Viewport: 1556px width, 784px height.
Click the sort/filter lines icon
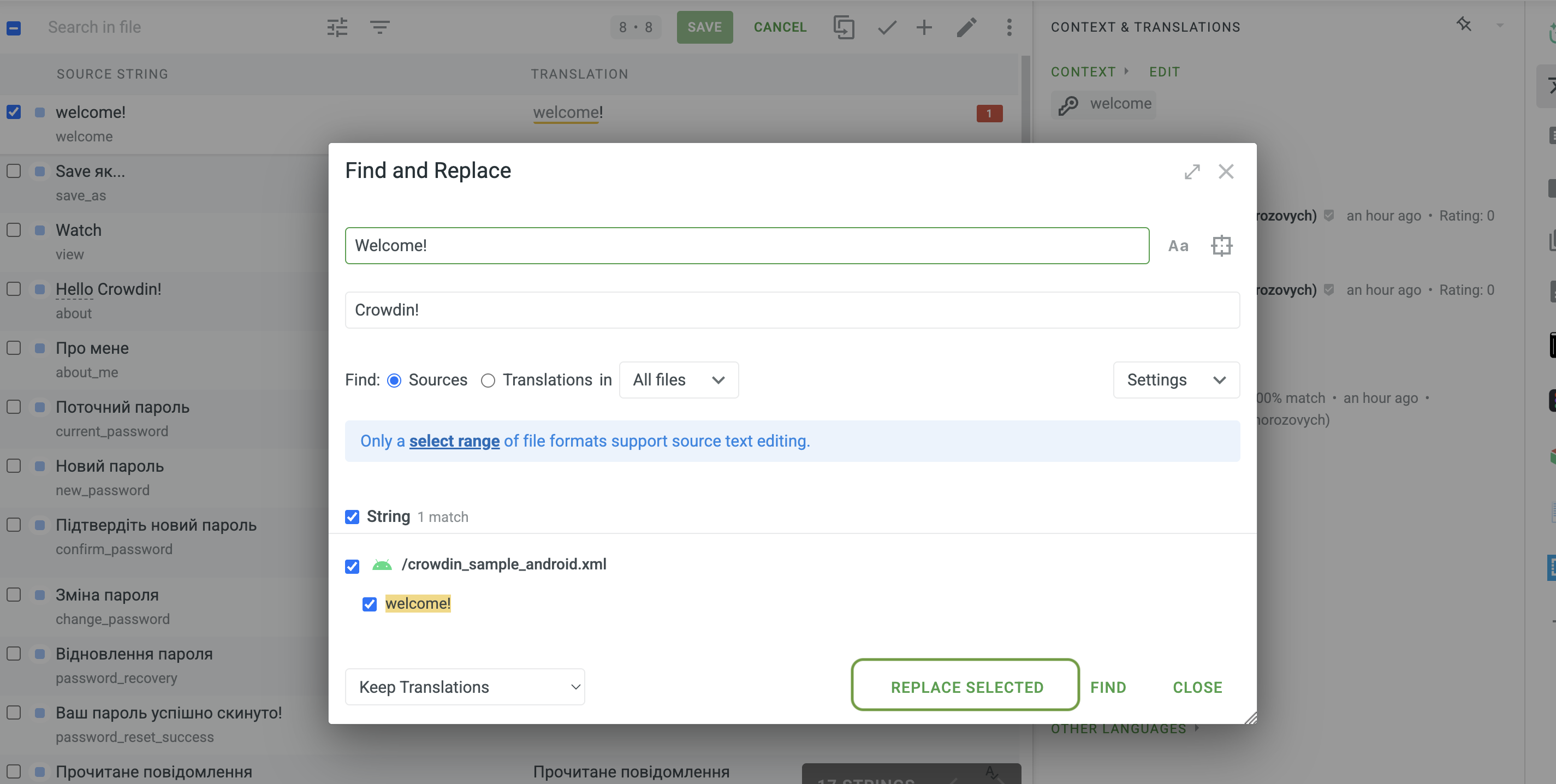[379, 27]
